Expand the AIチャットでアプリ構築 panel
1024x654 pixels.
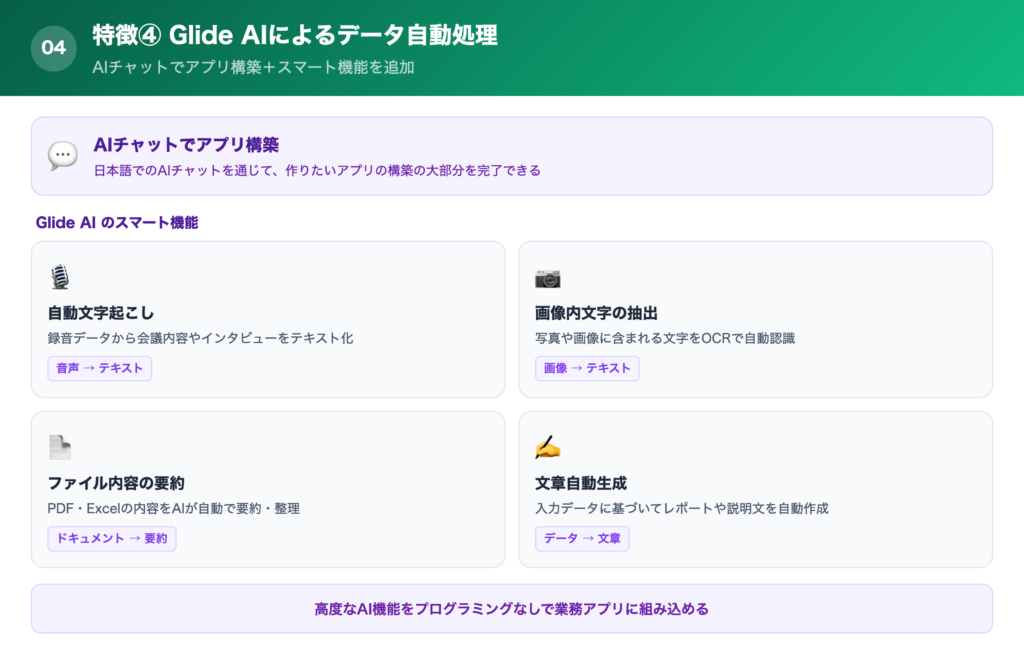pos(512,155)
